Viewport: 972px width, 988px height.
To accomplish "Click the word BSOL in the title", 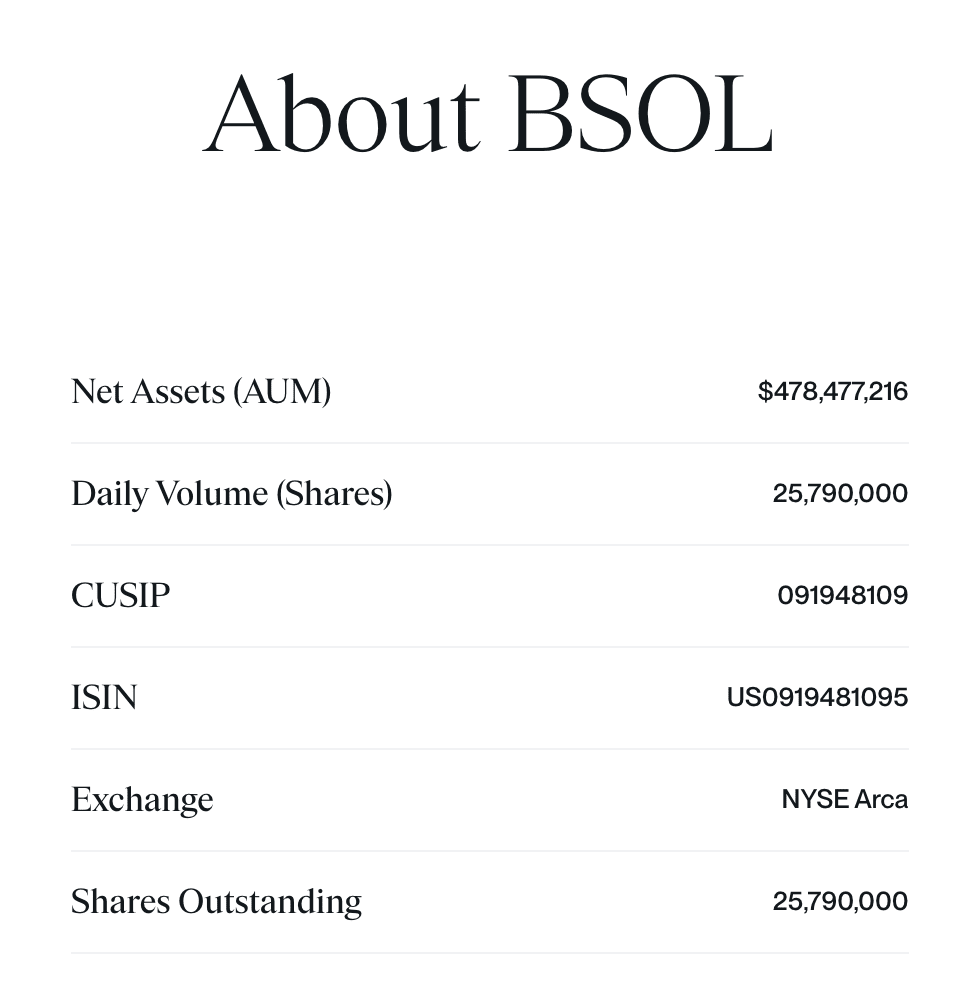I will click(x=640, y=115).
